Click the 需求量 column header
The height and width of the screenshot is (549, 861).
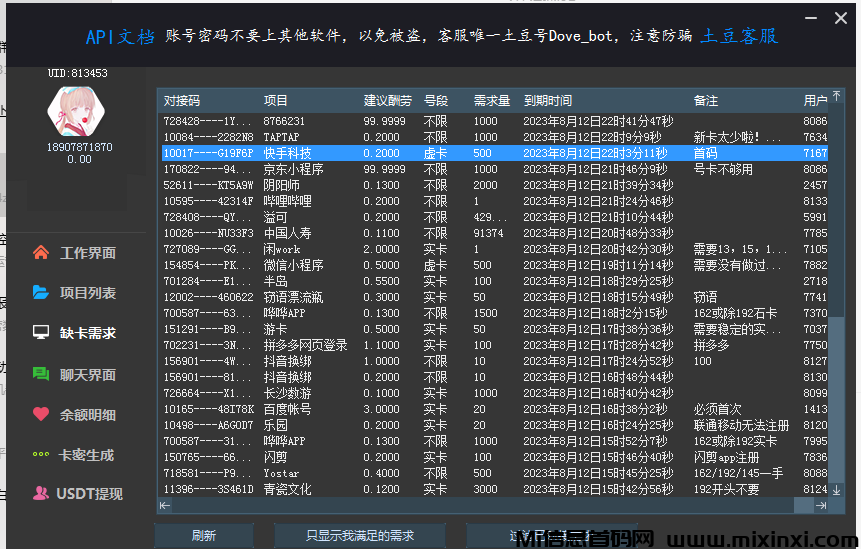click(x=492, y=101)
